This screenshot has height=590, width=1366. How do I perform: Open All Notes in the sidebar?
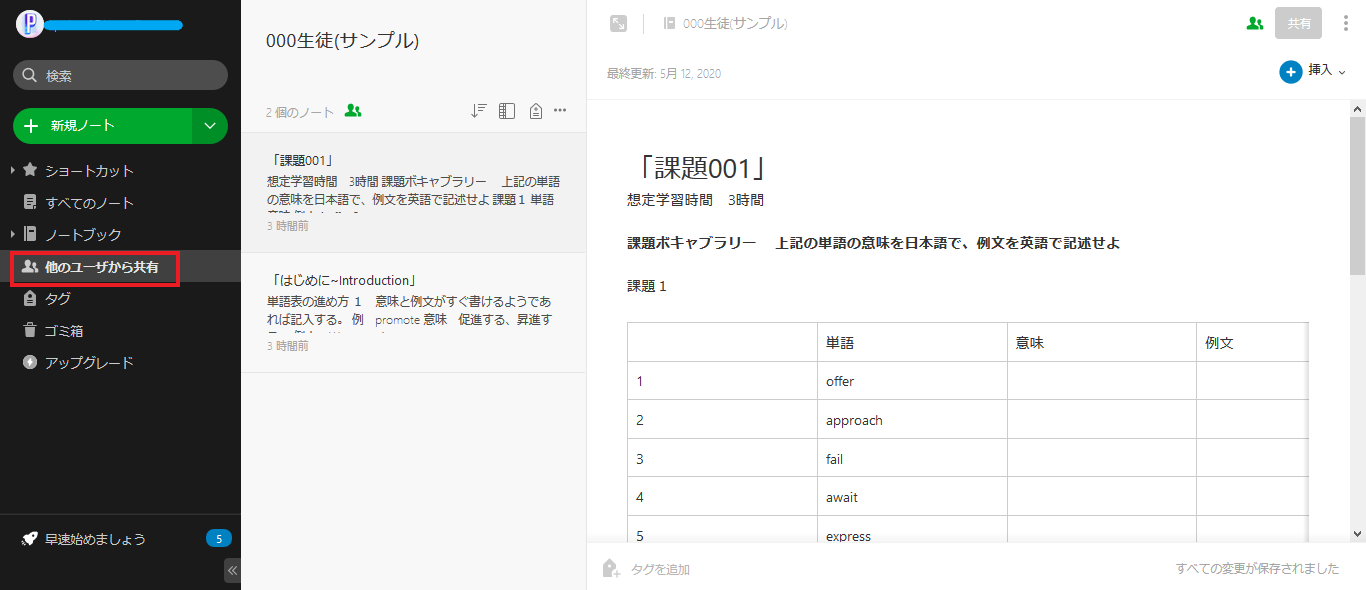tap(89, 203)
